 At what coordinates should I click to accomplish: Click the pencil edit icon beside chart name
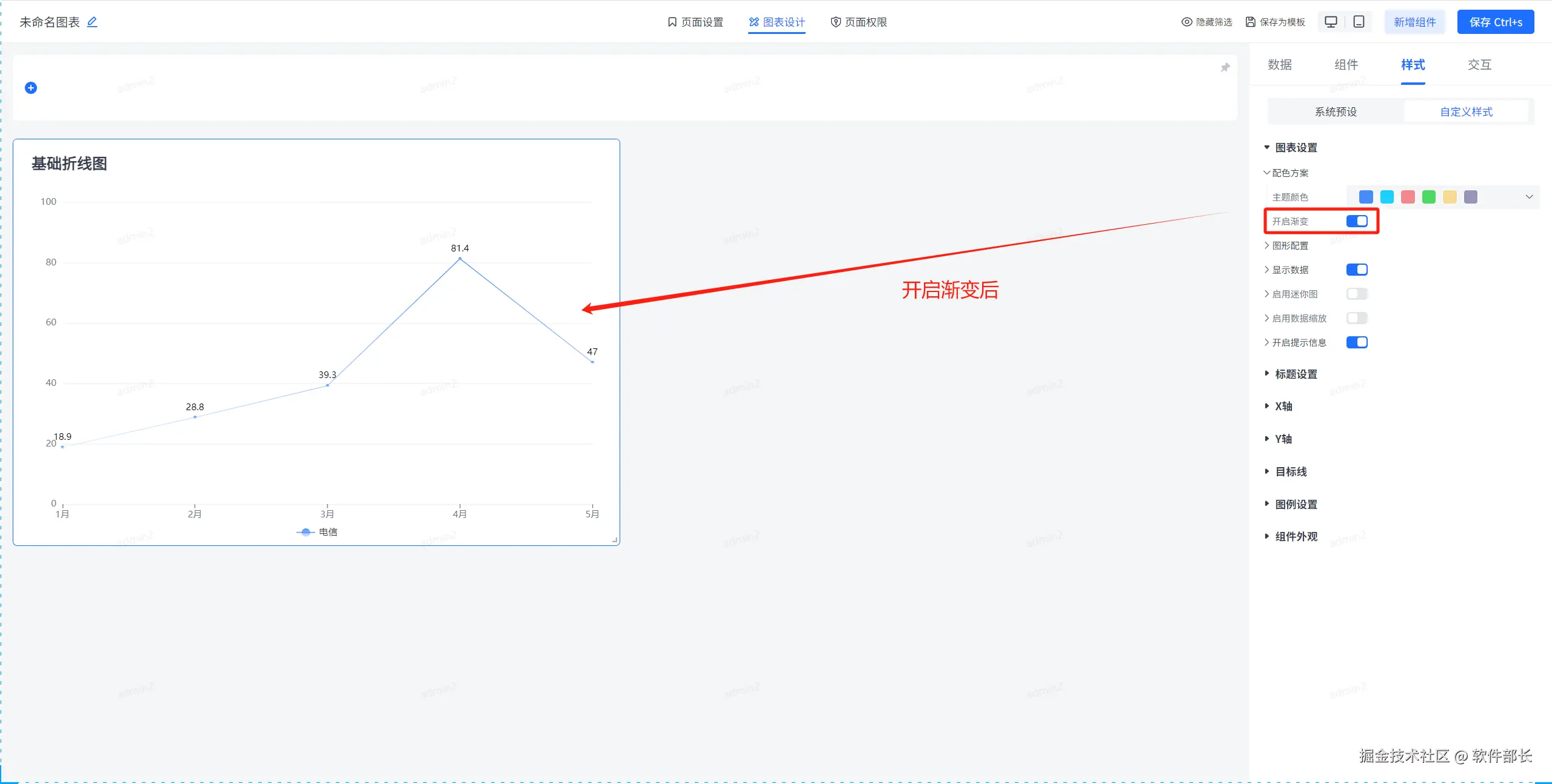coord(92,22)
